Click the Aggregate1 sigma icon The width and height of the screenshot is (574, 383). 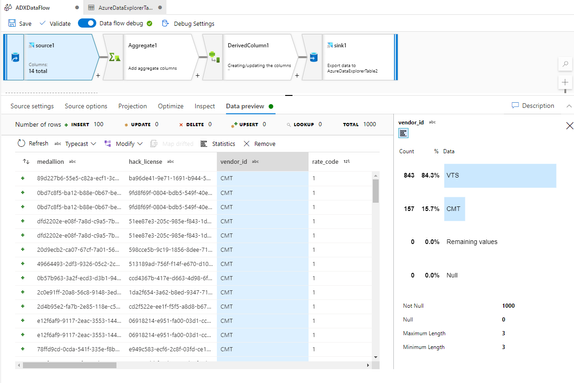click(115, 57)
